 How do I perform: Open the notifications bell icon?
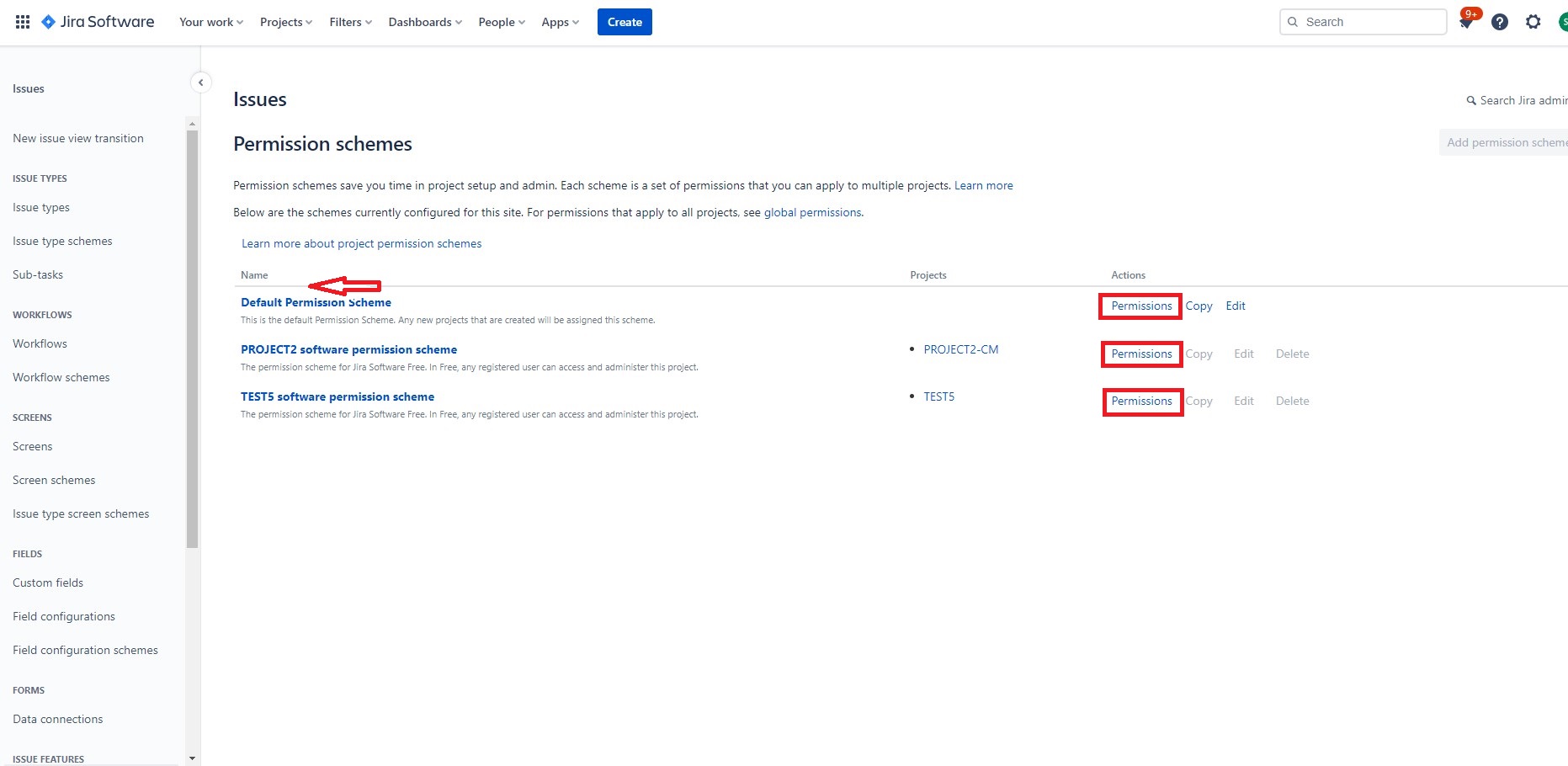(1465, 23)
